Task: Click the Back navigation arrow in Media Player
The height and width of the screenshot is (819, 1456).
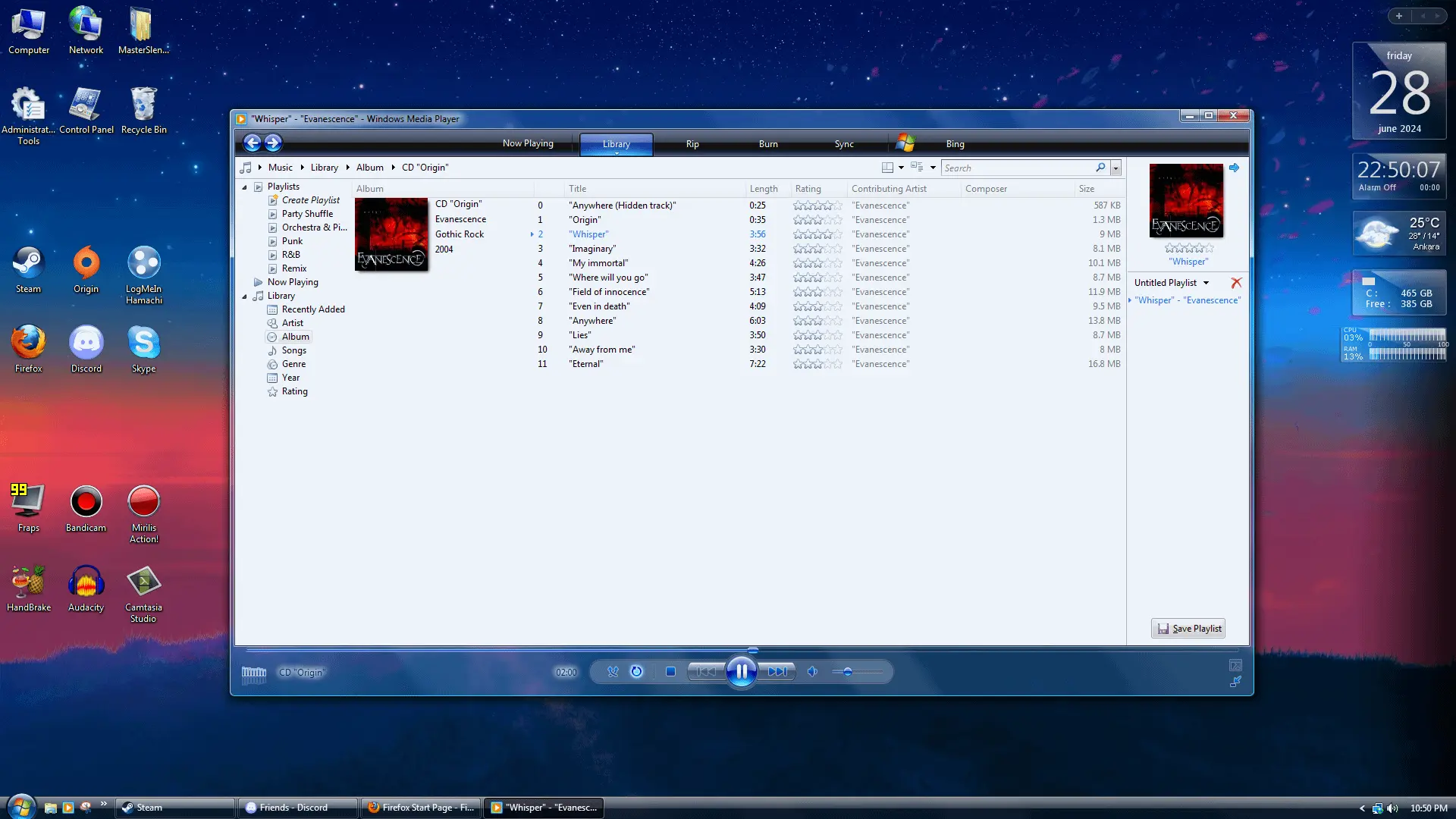Action: [253, 143]
